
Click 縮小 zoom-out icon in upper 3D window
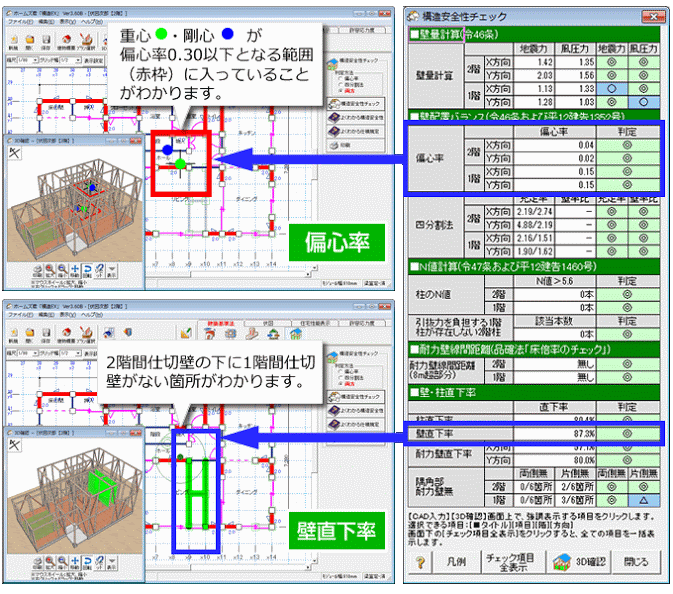(62, 271)
